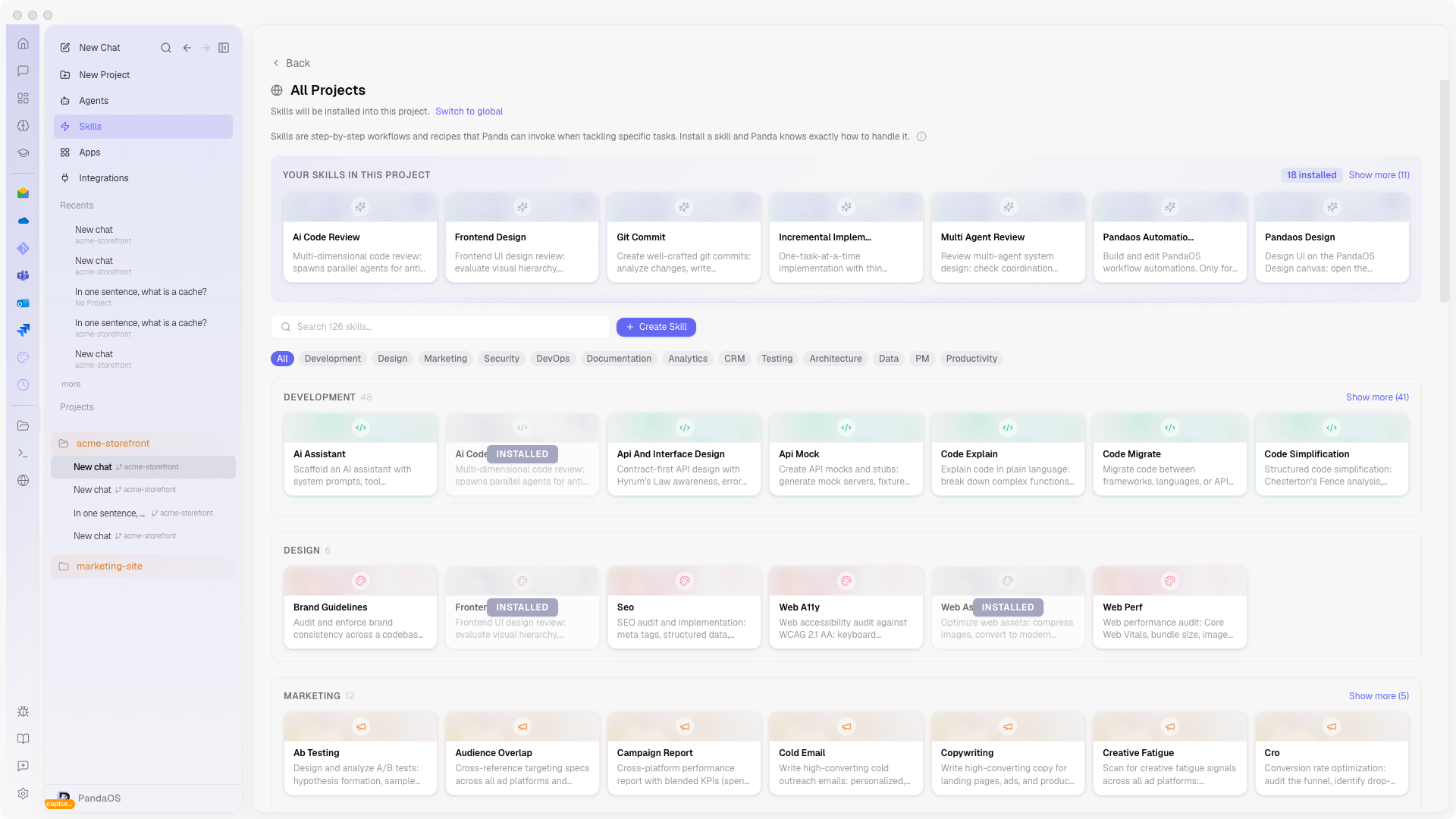
Task: Click the Back link
Action: 291,63
